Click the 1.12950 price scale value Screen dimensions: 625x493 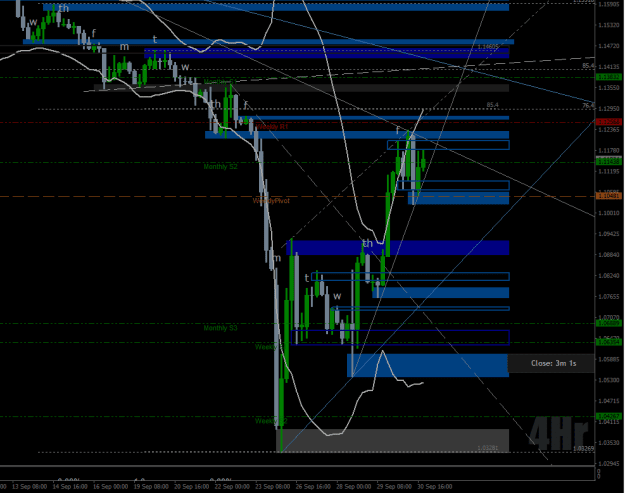609,109
